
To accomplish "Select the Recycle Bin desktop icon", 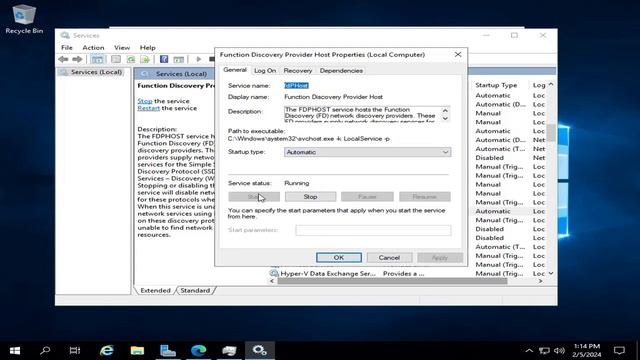I will point(24,19).
